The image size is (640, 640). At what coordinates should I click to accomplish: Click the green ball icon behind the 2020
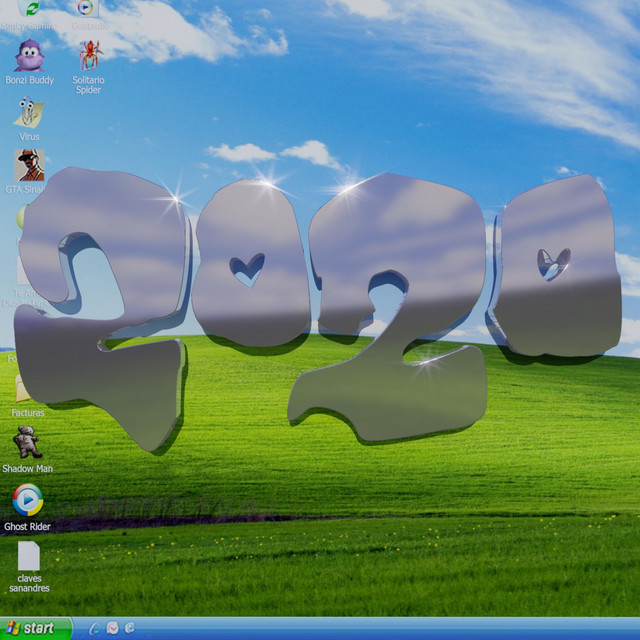coord(20,217)
